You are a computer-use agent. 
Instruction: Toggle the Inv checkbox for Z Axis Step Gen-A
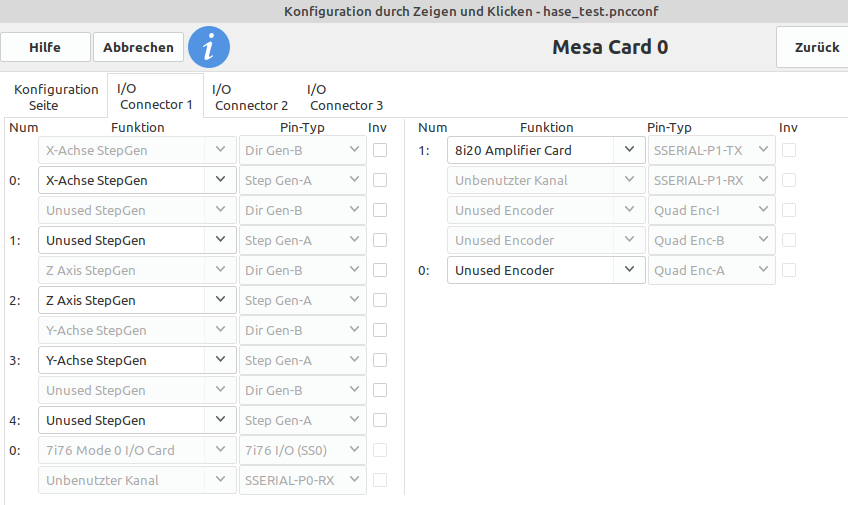coord(380,300)
